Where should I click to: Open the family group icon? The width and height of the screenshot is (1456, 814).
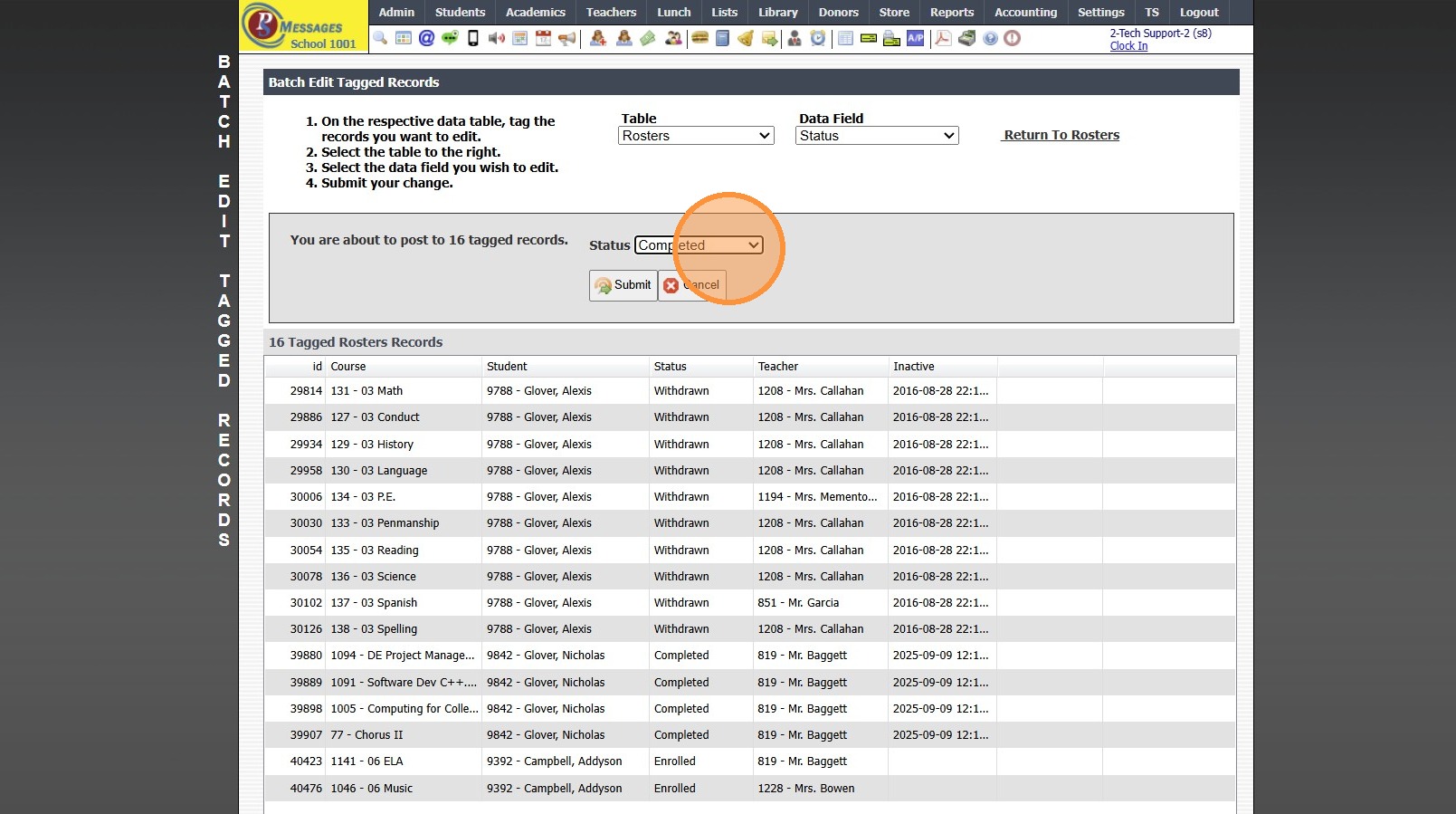[x=673, y=38]
